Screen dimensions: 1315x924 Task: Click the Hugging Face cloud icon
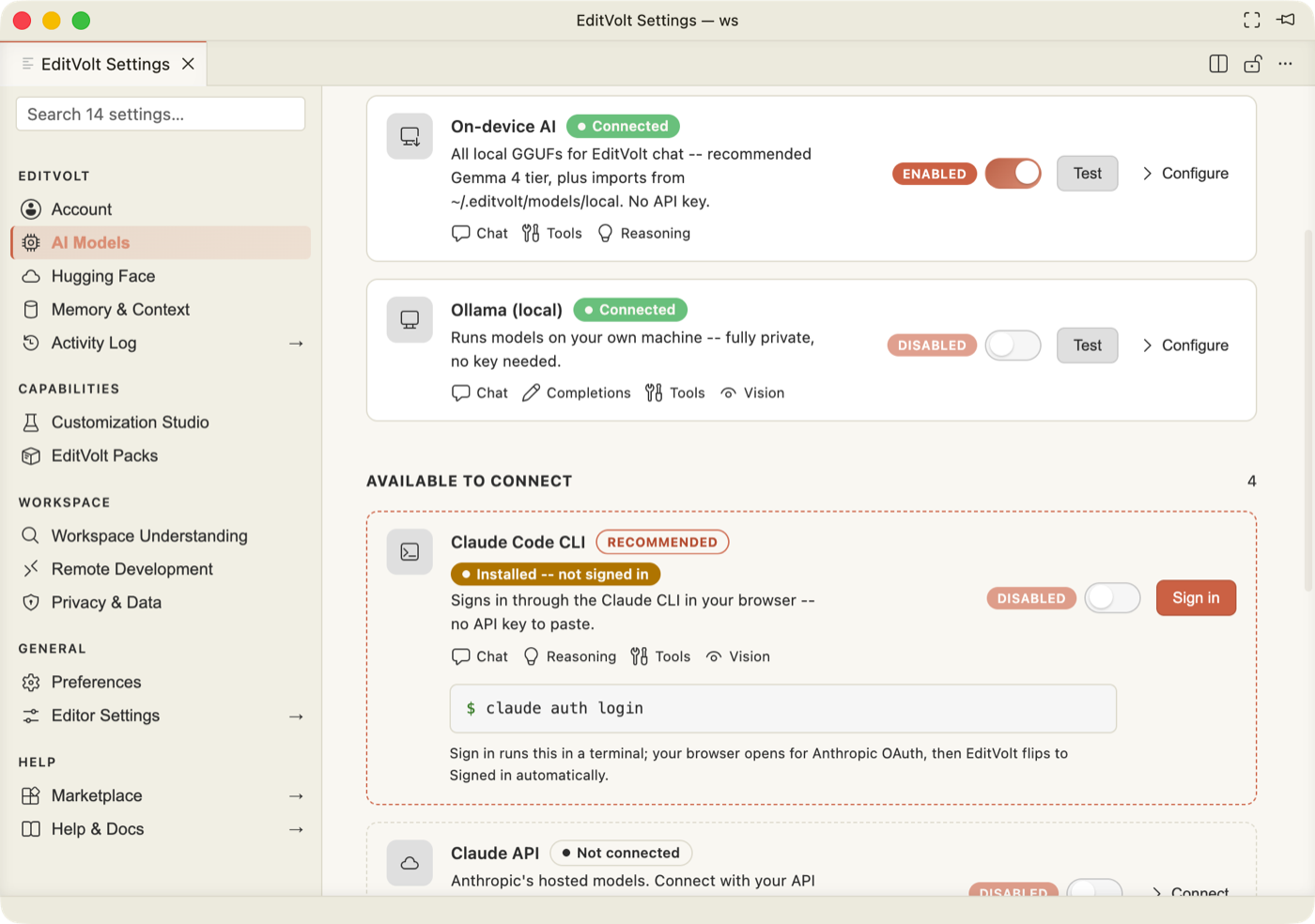click(x=31, y=276)
